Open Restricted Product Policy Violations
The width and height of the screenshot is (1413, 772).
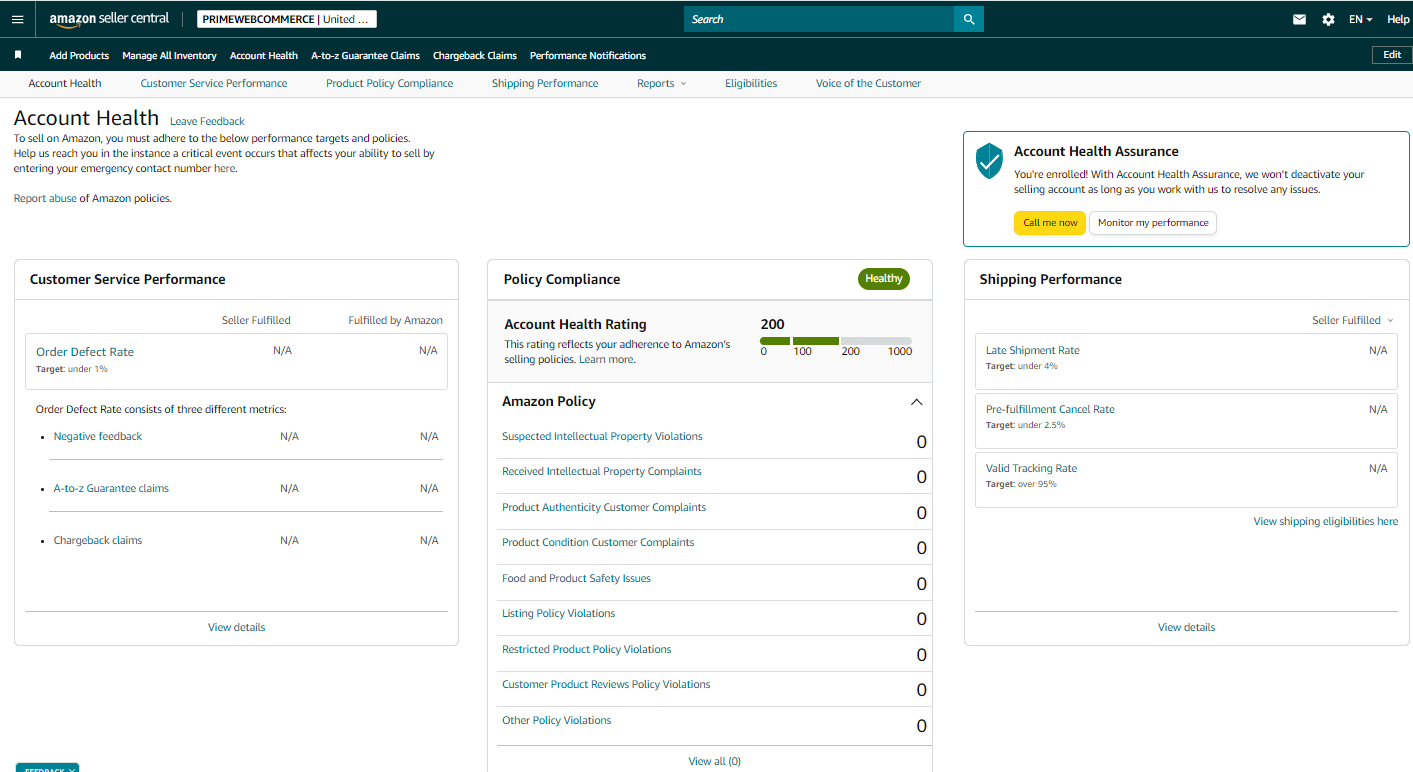coord(587,649)
